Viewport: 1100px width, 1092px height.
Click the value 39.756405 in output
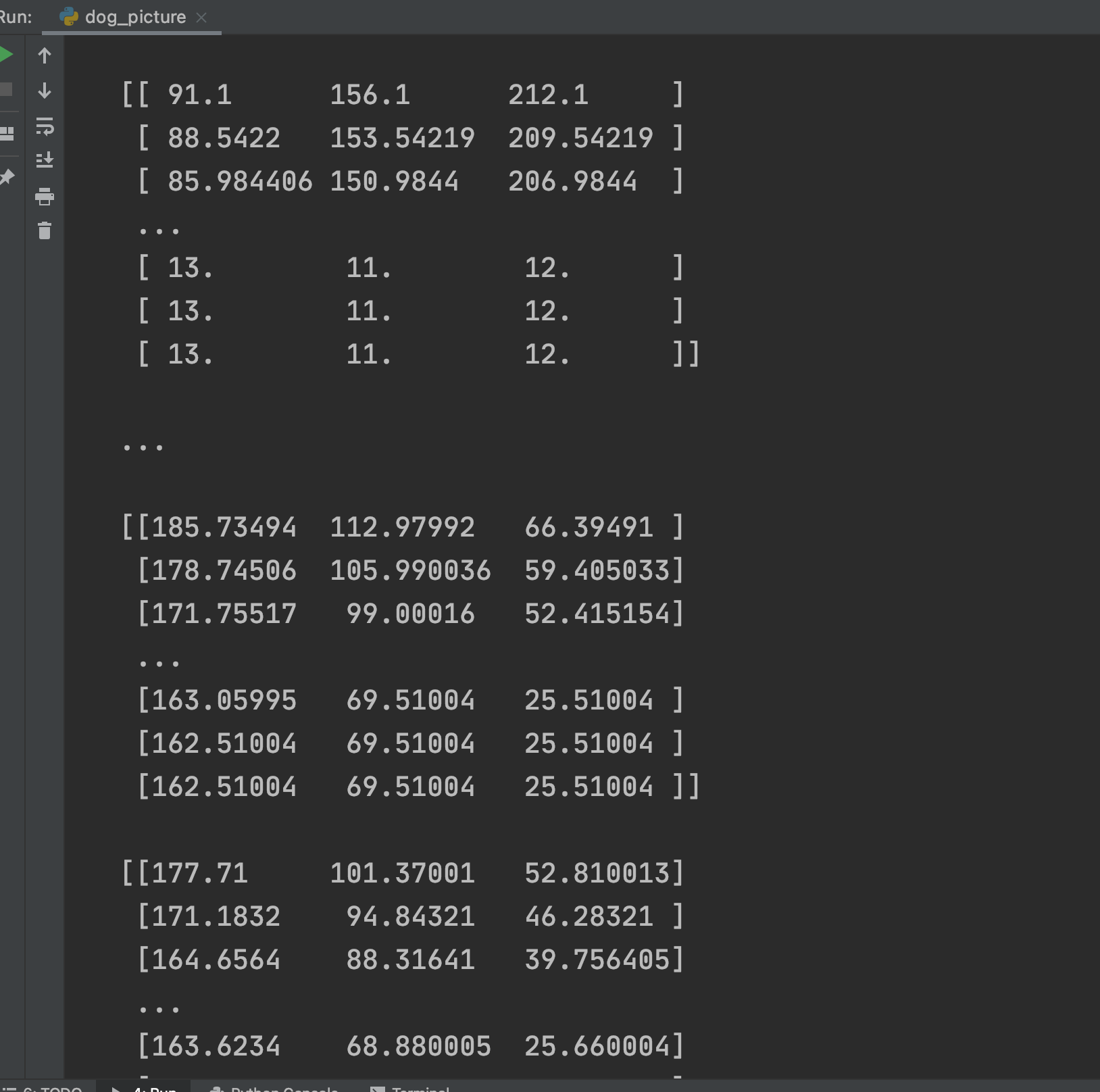tap(597, 960)
